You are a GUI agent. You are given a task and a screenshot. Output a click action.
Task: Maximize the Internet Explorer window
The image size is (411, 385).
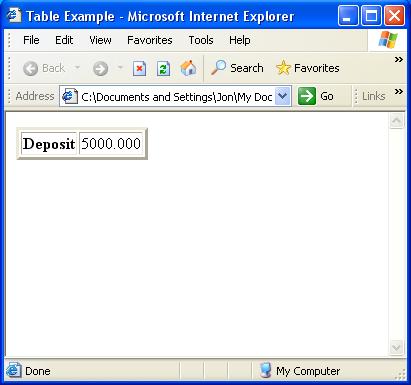(x=371, y=15)
